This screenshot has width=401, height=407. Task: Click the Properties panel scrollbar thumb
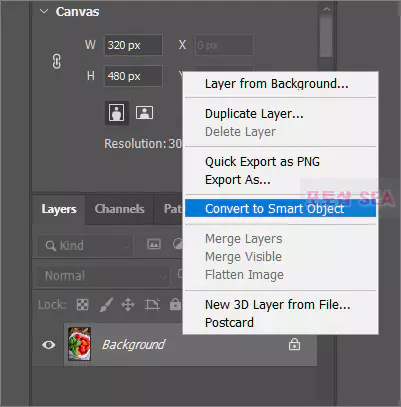click(326, 37)
